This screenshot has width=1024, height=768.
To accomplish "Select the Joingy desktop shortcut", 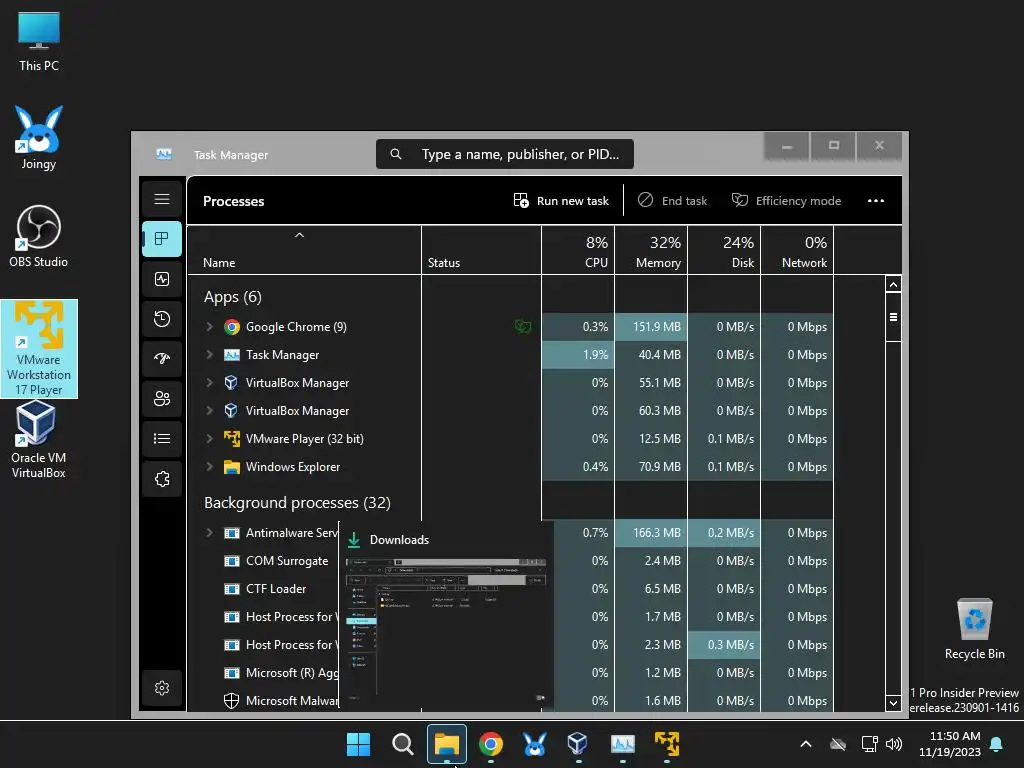I will coord(39,137).
